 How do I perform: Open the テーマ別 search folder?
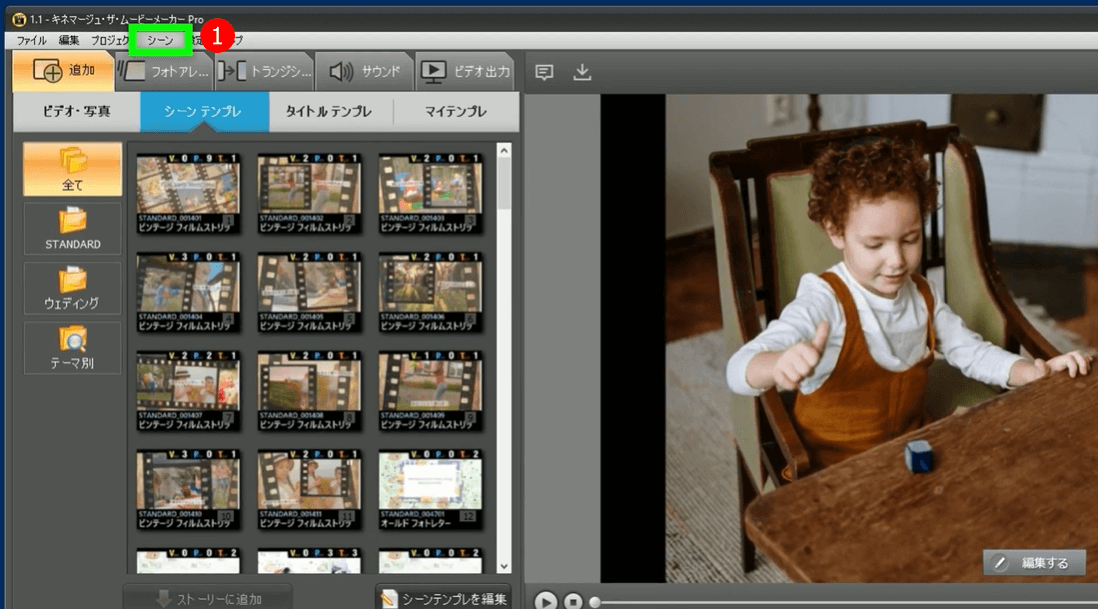click(x=73, y=347)
